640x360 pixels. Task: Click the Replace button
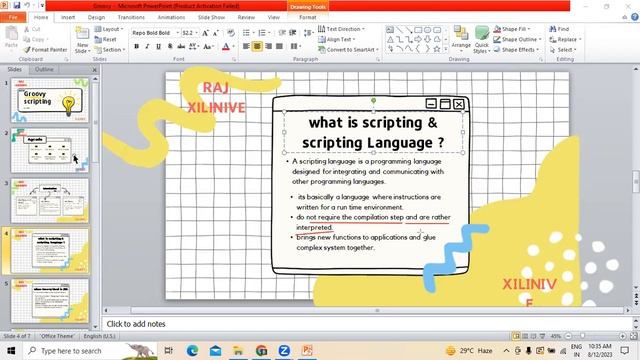565,39
